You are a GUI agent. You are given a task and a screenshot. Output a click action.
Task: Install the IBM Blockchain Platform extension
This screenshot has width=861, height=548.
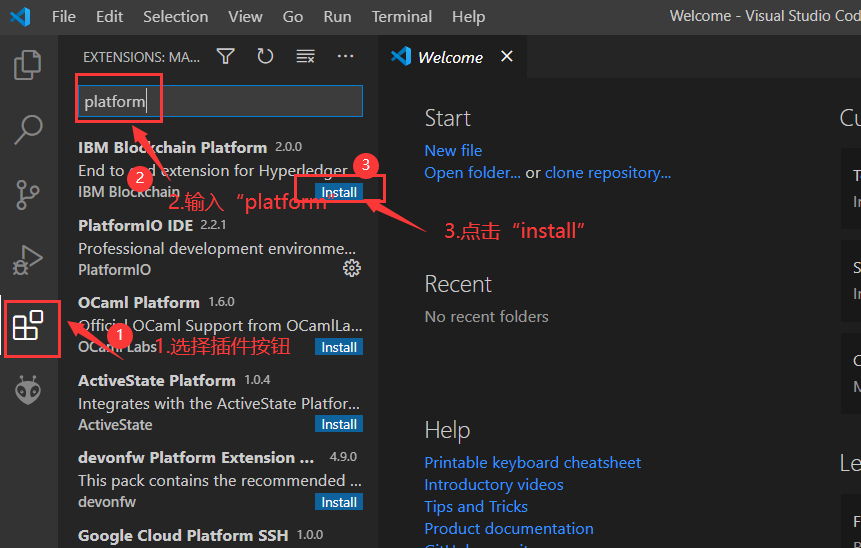(339, 192)
